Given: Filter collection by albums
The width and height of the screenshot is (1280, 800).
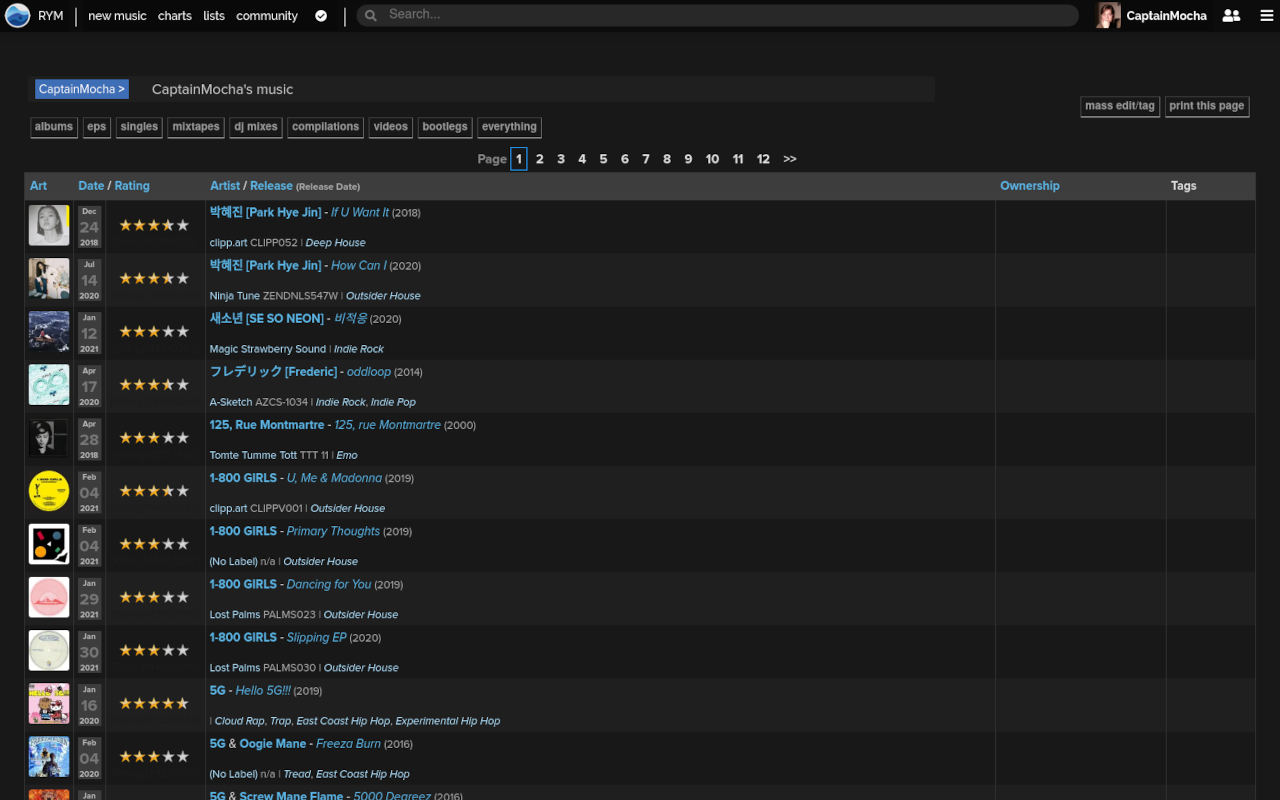Looking at the screenshot, I should pos(54,127).
